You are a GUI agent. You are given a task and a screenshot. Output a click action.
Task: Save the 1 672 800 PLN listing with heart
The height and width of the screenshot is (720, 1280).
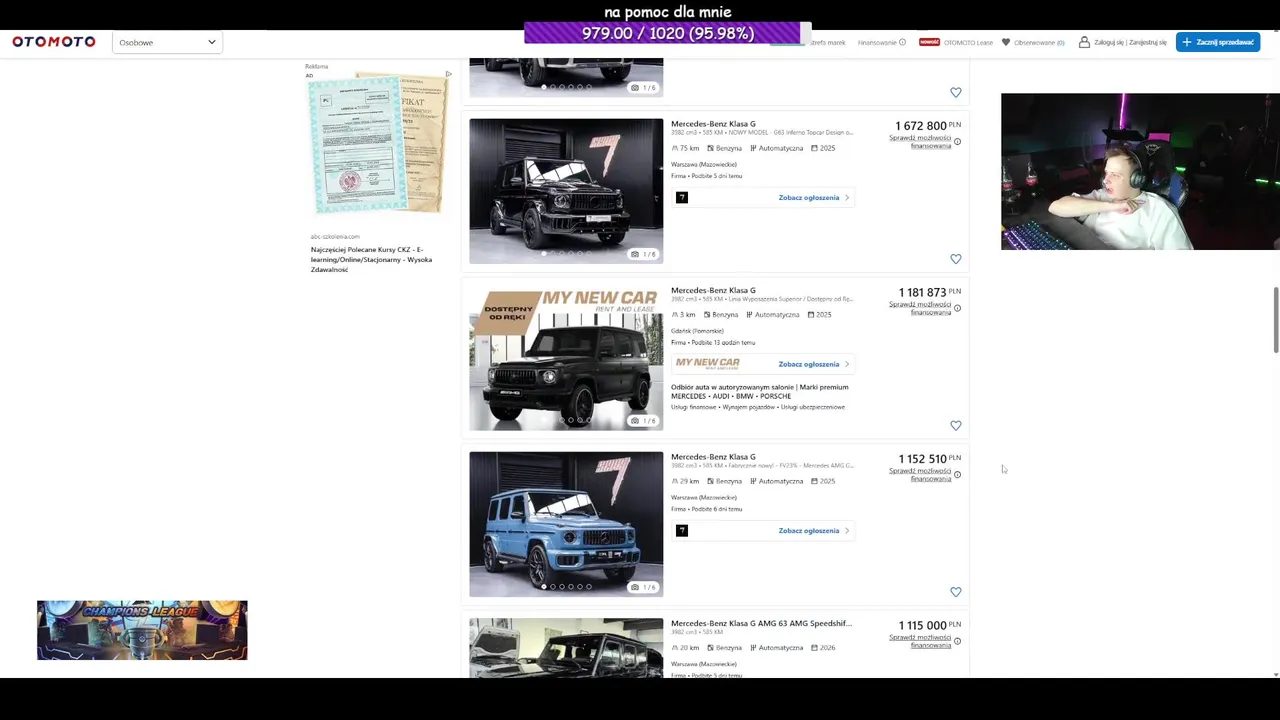(x=956, y=259)
